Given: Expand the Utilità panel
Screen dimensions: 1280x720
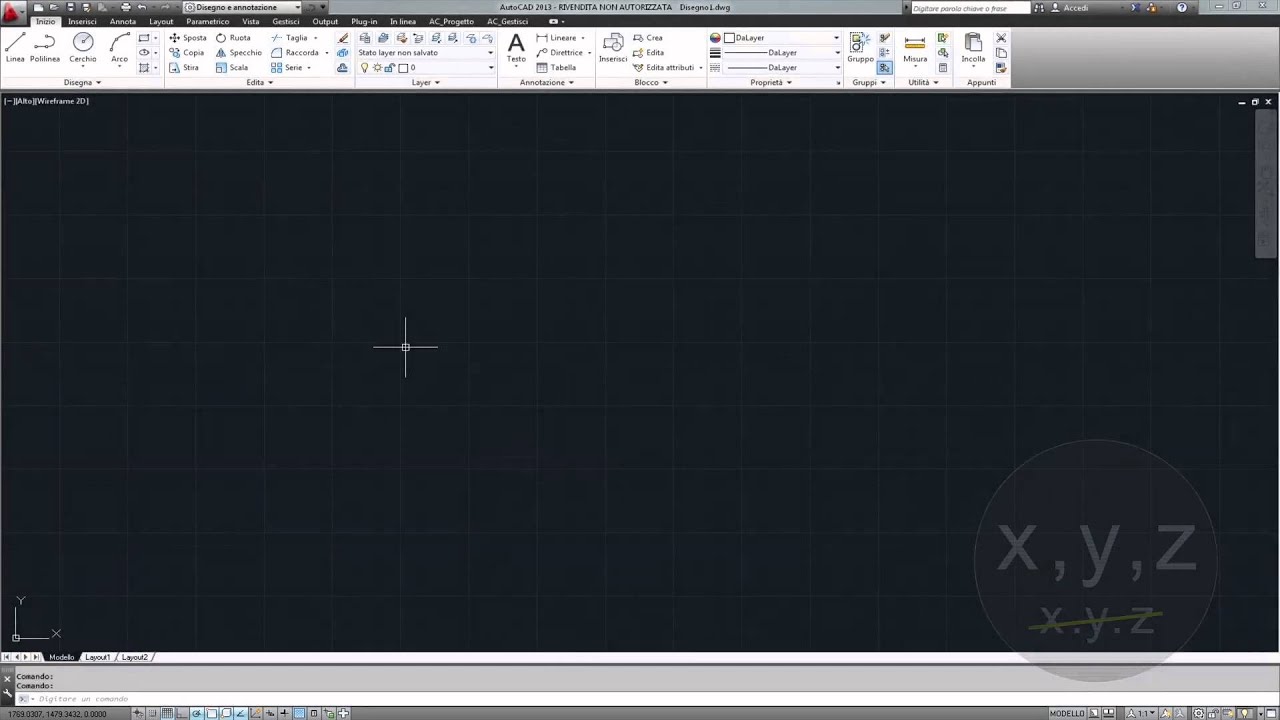Looking at the screenshot, I should tap(923, 82).
